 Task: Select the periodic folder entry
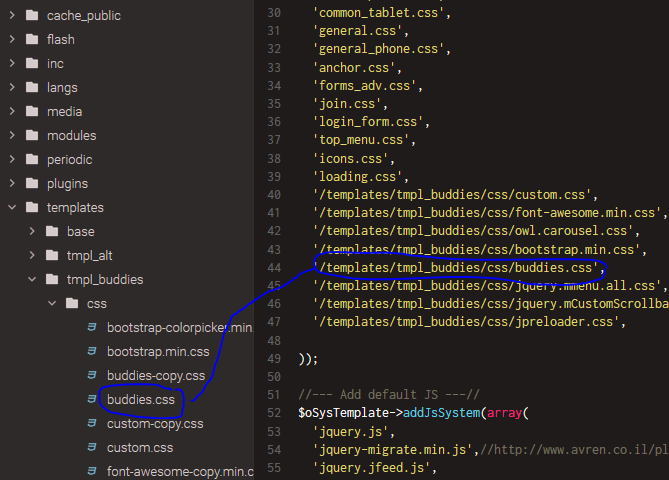coord(69,160)
